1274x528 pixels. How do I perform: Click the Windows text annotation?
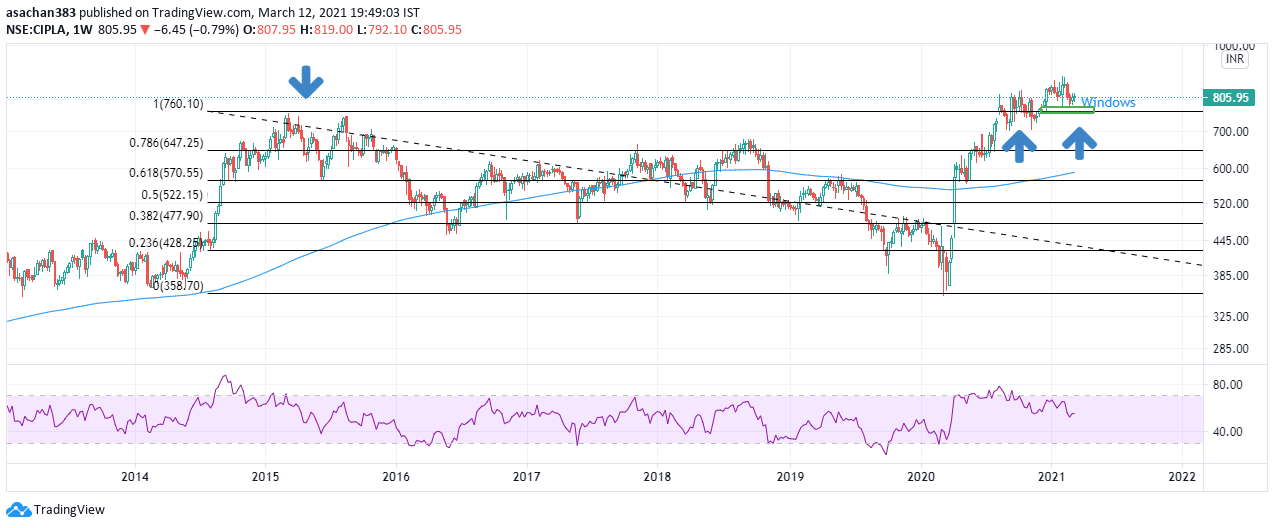(x=1108, y=102)
